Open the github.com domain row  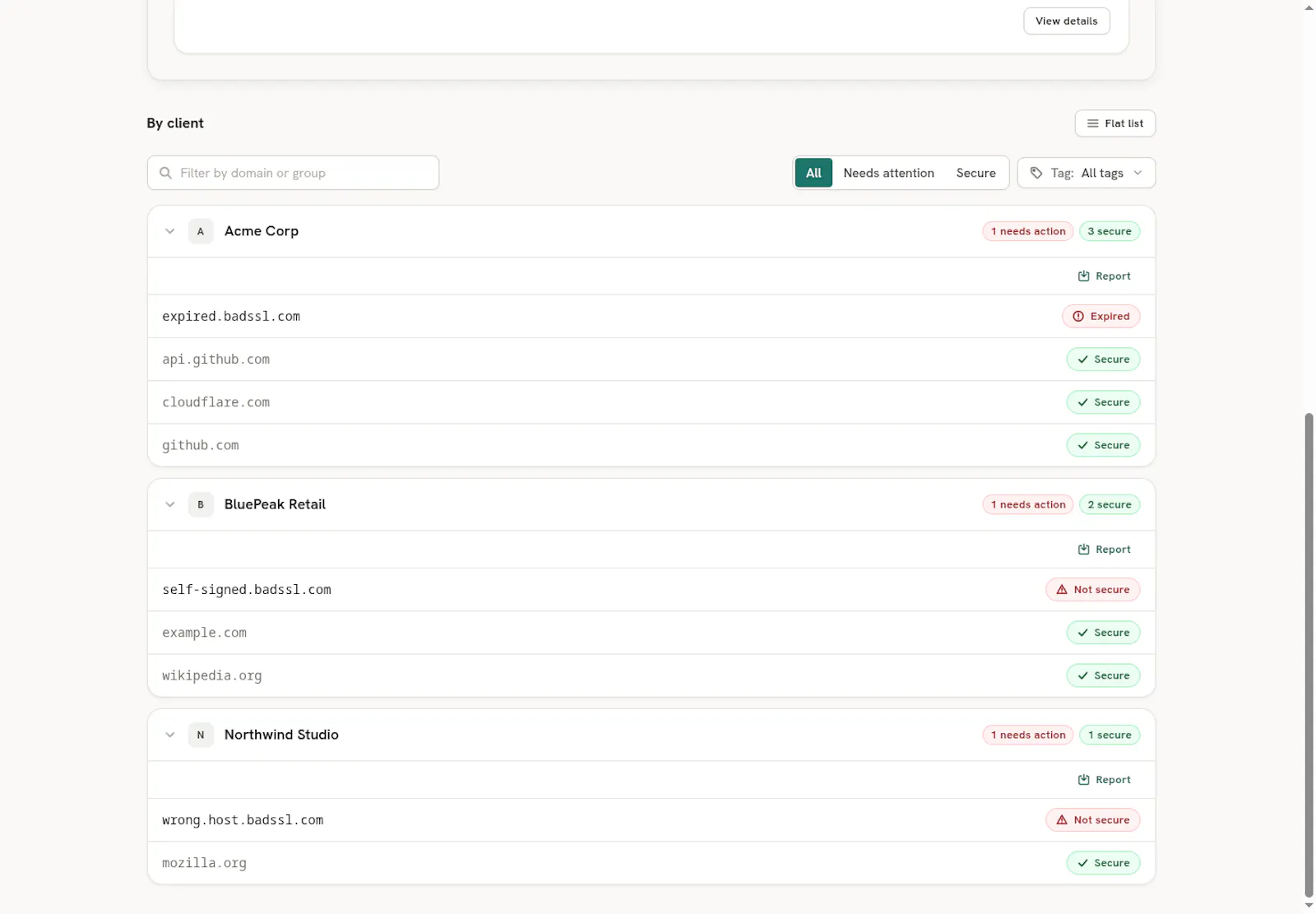pyautogui.click(x=651, y=445)
